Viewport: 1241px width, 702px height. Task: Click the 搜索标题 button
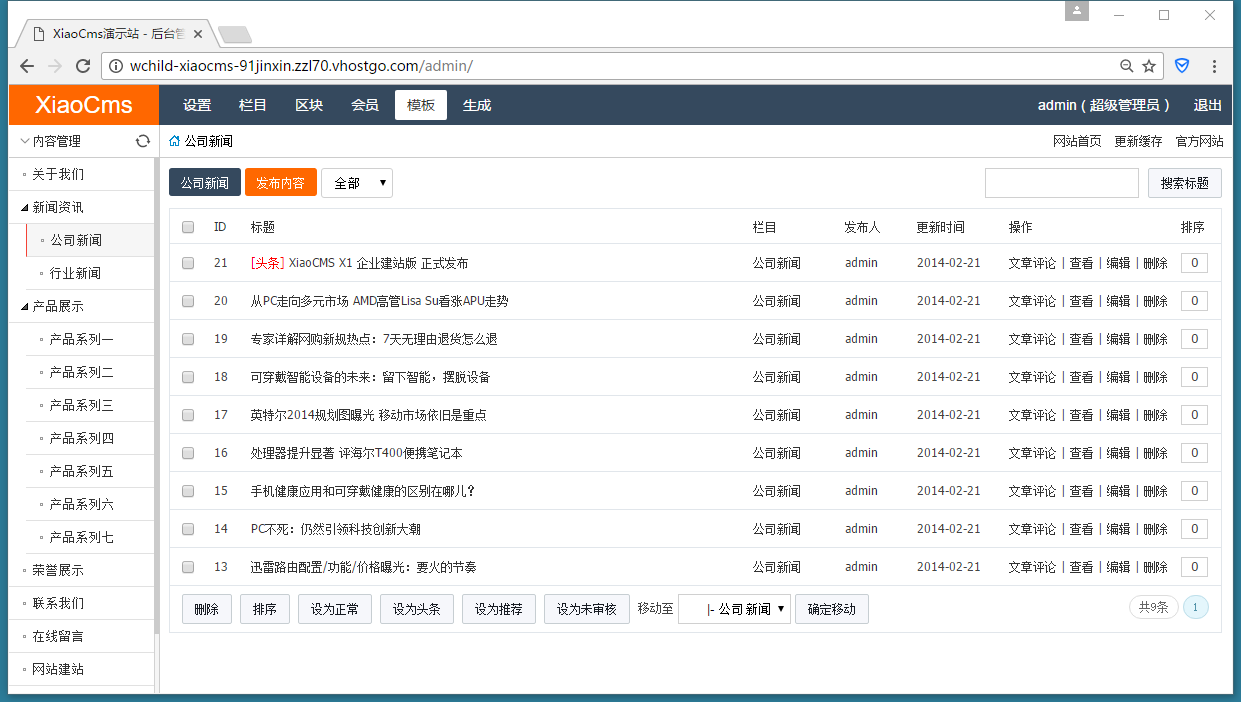[x=1185, y=183]
